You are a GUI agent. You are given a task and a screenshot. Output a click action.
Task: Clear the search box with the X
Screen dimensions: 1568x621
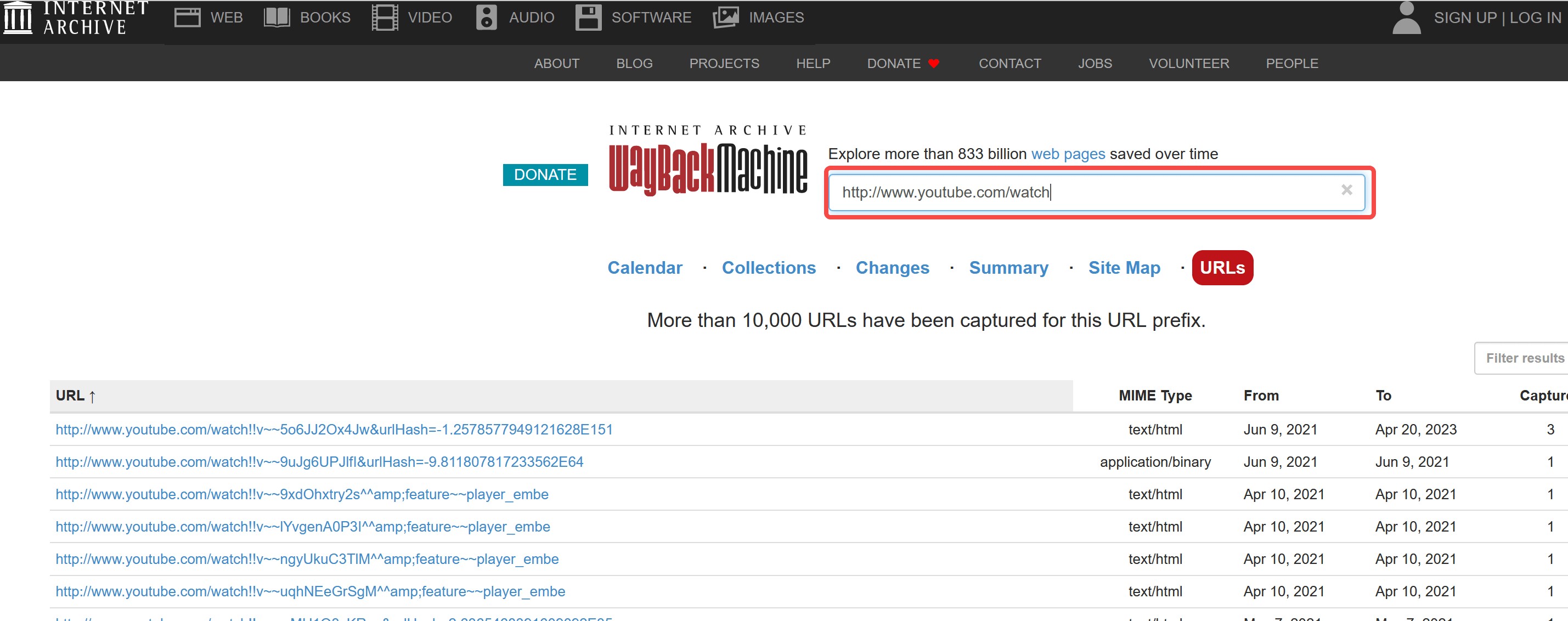click(x=1346, y=190)
